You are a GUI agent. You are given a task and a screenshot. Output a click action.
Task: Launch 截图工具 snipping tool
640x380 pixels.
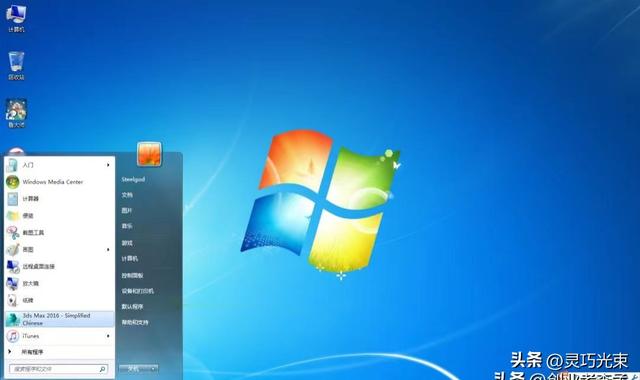click(x=59, y=233)
